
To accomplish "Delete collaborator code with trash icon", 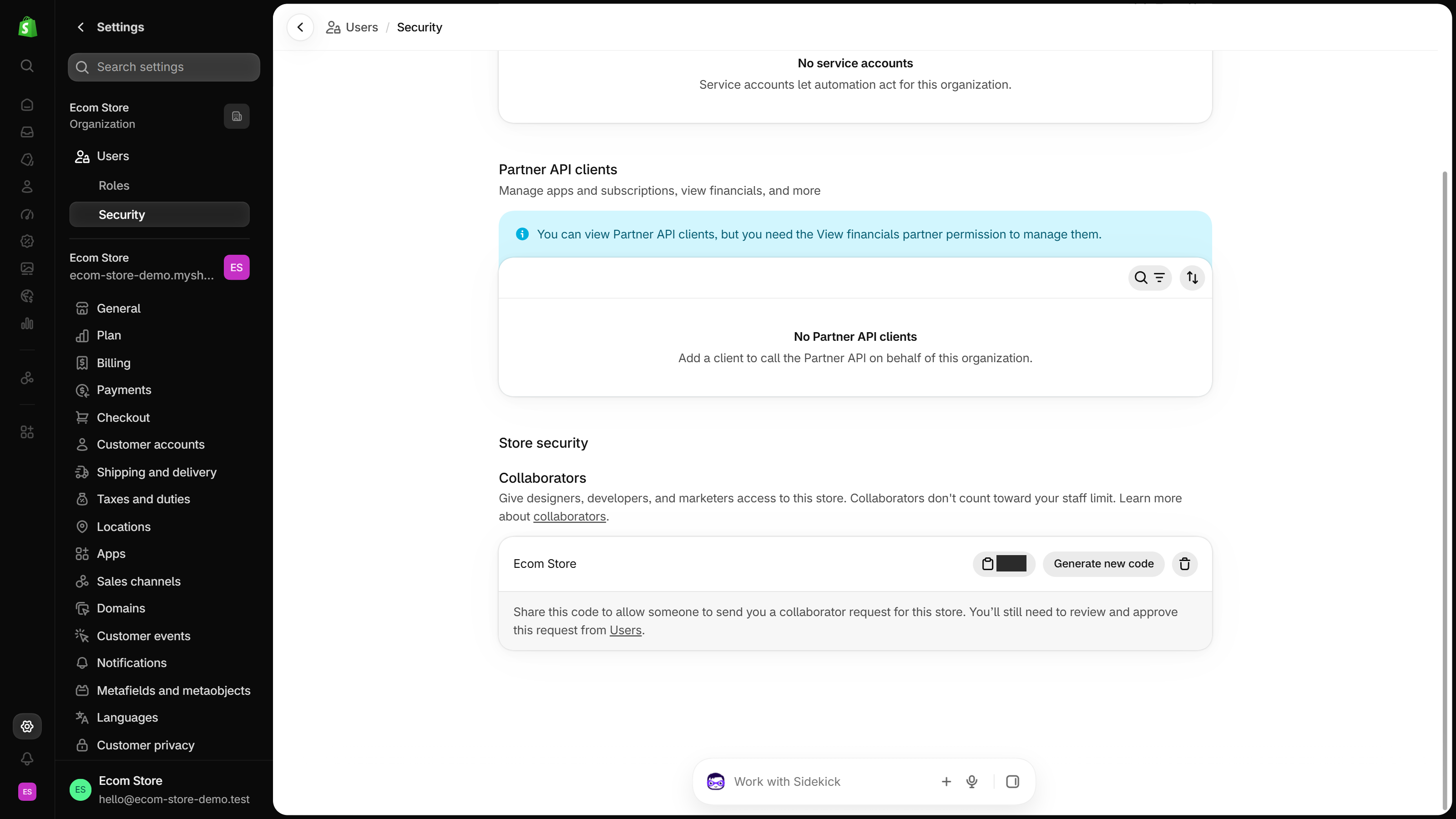I will (1185, 564).
